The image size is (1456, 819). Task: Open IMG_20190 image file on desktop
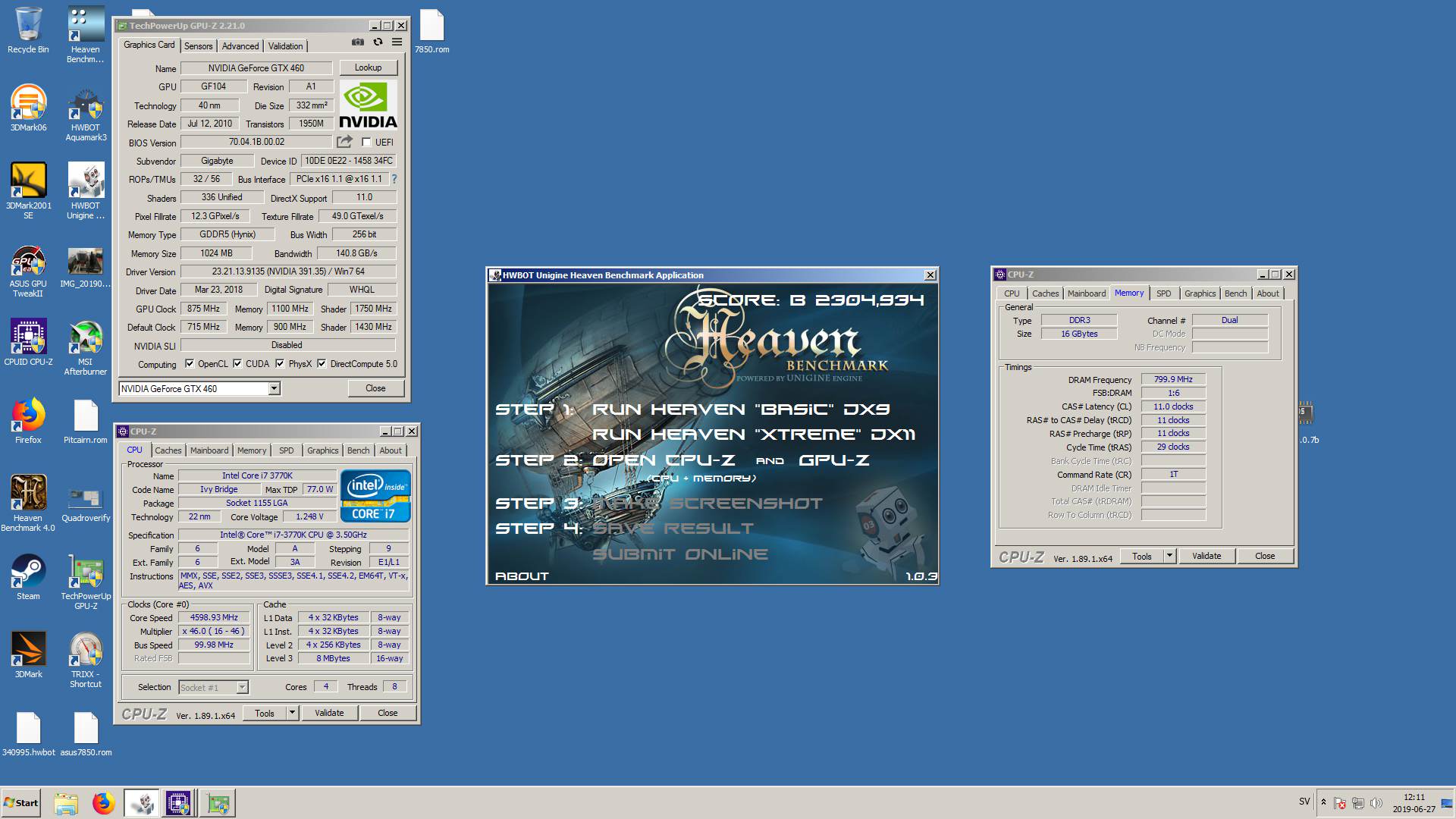click(86, 267)
